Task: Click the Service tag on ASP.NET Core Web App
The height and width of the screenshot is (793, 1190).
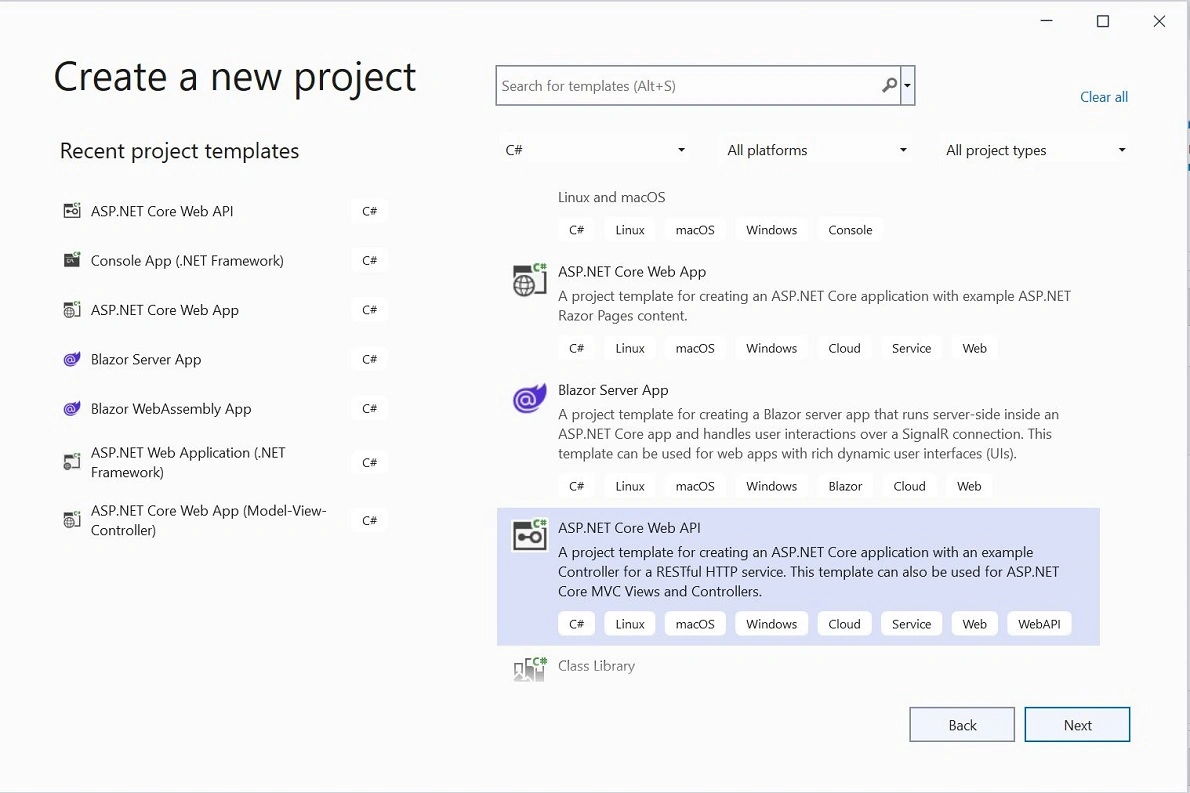Action: tap(911, 348)
